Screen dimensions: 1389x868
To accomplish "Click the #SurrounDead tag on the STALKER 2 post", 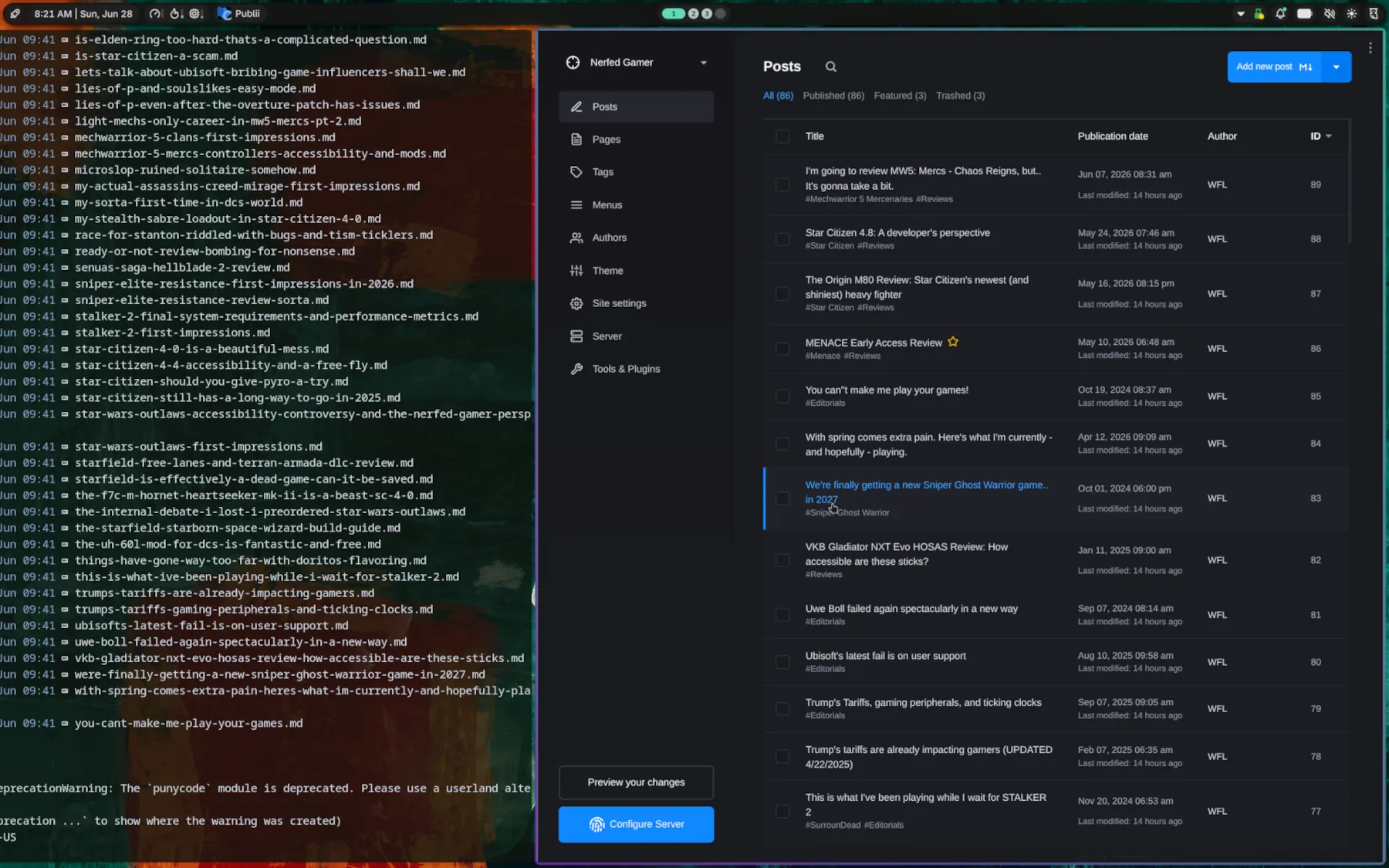I will (x=833, y=826).
